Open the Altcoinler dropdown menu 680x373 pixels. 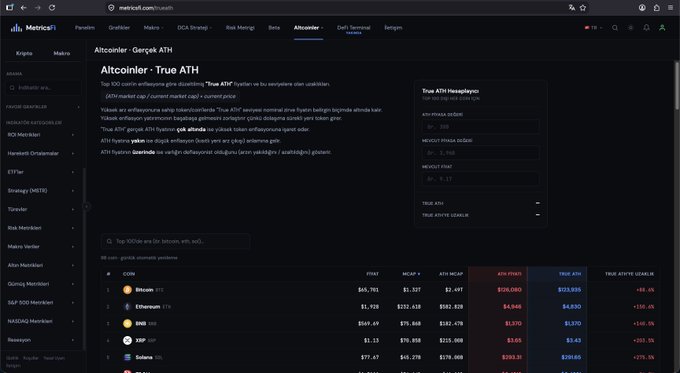[x=308, y=28]
